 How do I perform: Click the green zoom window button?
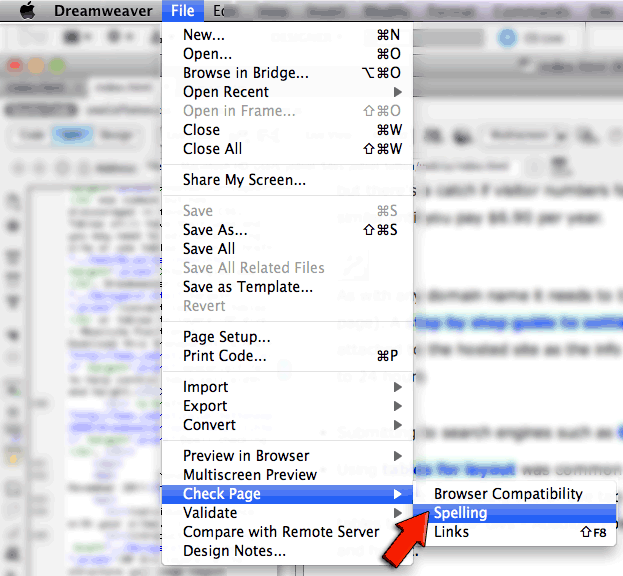pyautogui.click(x=56, y=66)
